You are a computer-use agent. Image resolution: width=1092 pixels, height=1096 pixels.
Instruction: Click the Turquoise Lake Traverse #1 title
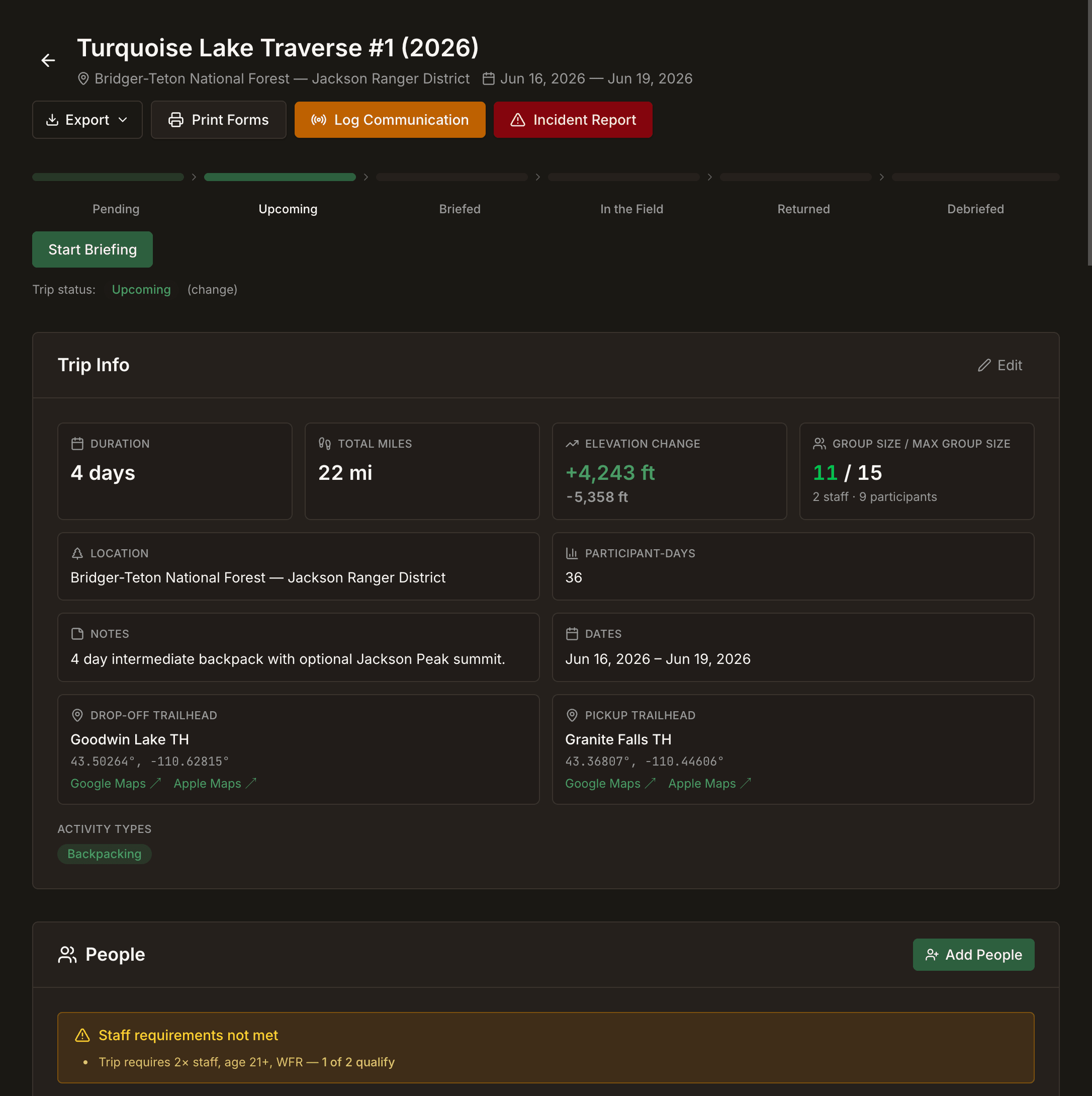(x=278, y=48)
